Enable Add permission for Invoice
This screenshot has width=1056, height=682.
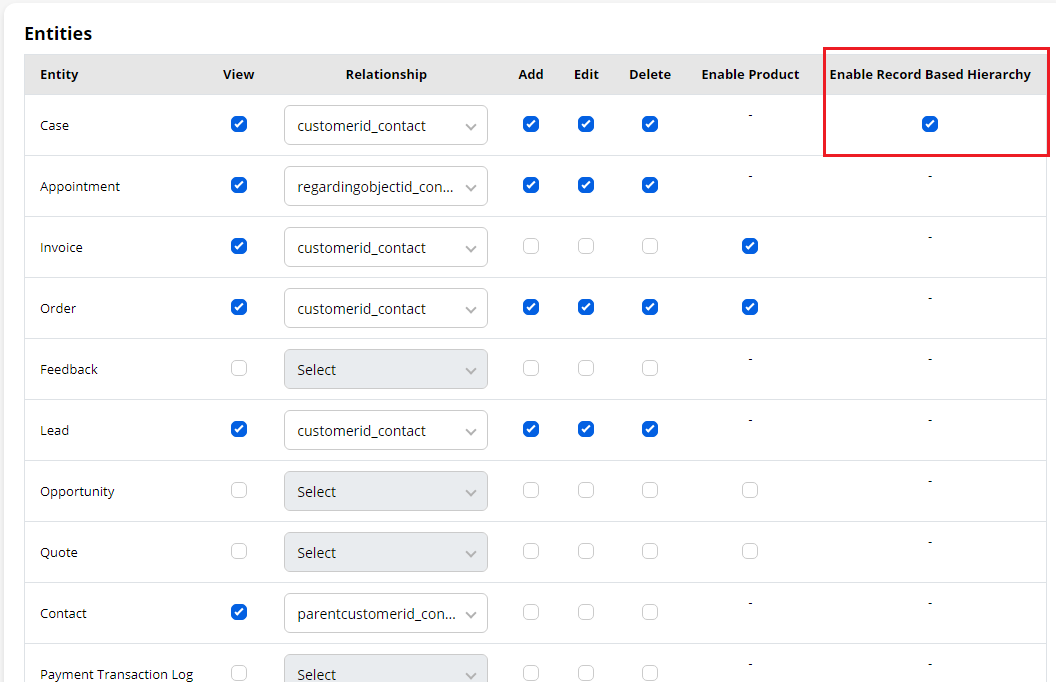tap(531, 246)
